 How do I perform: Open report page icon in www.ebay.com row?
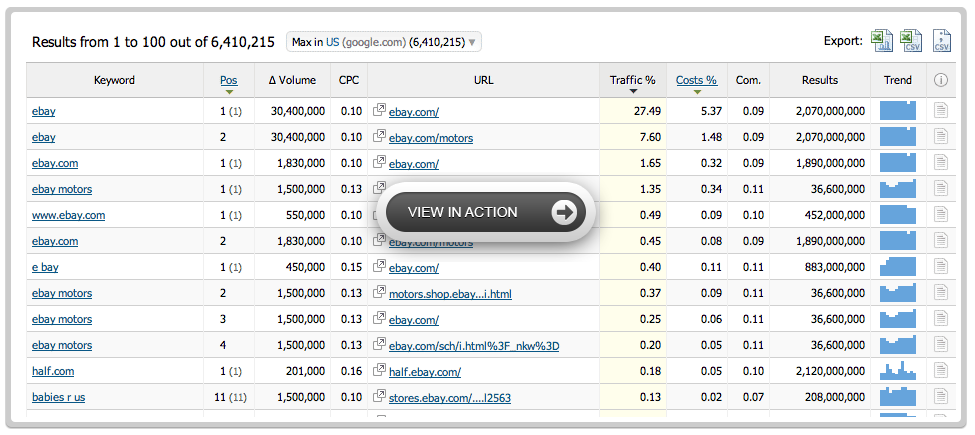tap(941, 215)
